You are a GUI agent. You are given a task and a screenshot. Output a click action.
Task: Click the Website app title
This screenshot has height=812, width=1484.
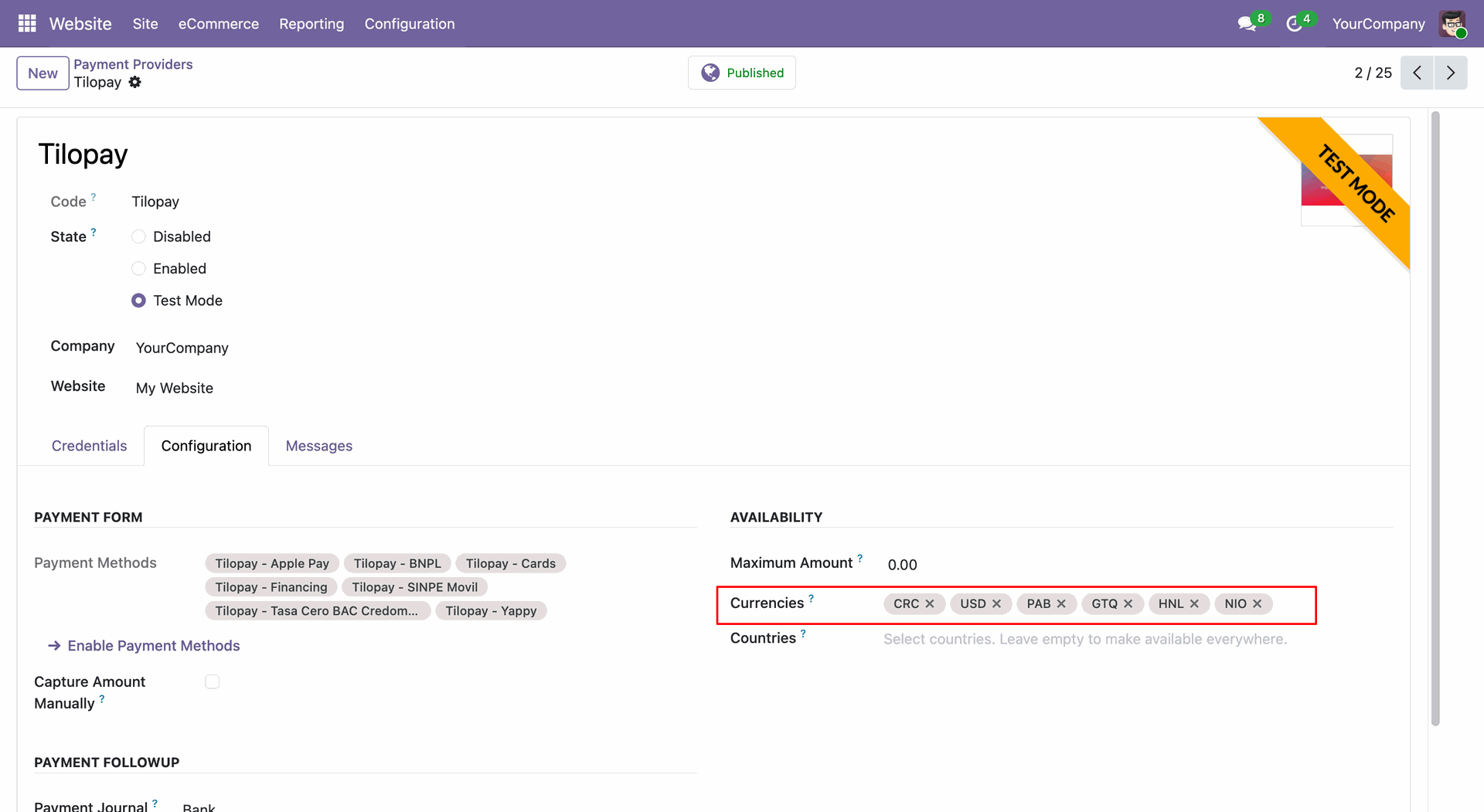click(80, 24)
